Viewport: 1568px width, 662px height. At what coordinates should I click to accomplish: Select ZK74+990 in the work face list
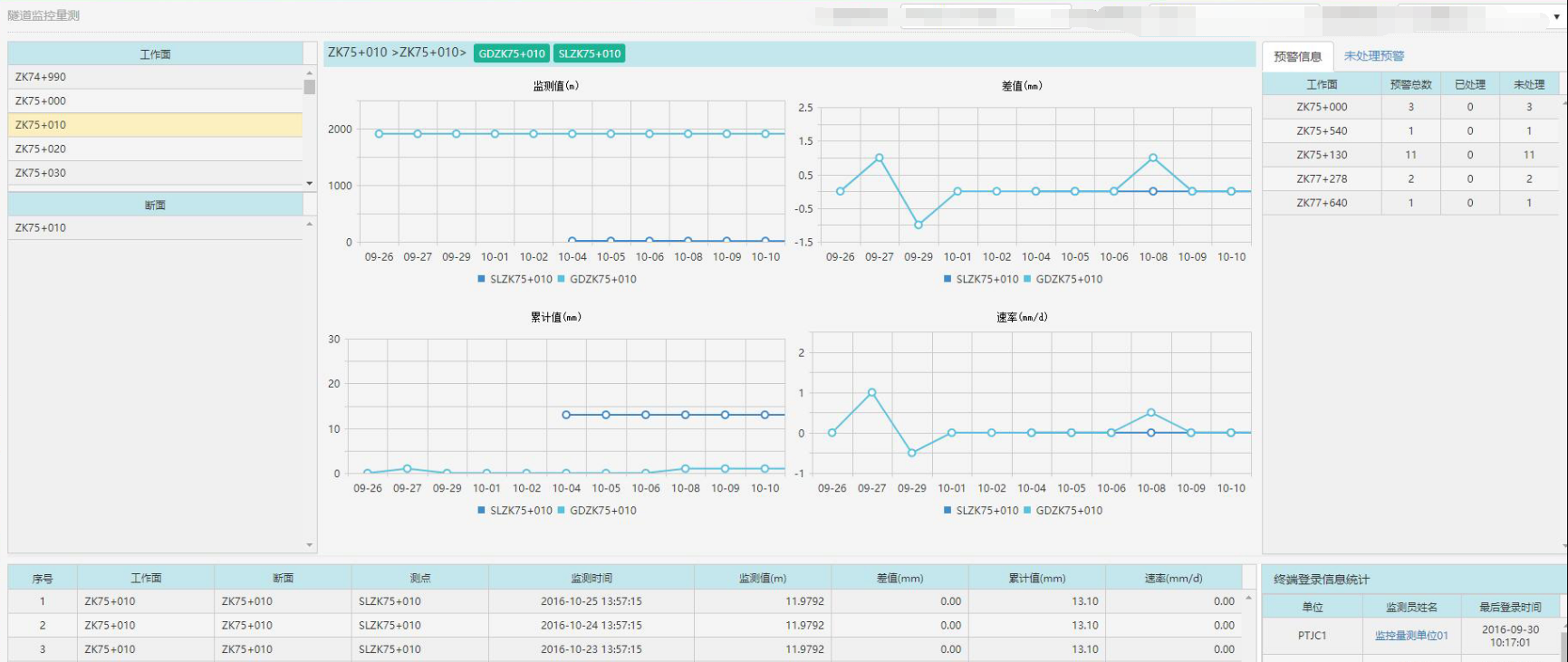[155, 77]
